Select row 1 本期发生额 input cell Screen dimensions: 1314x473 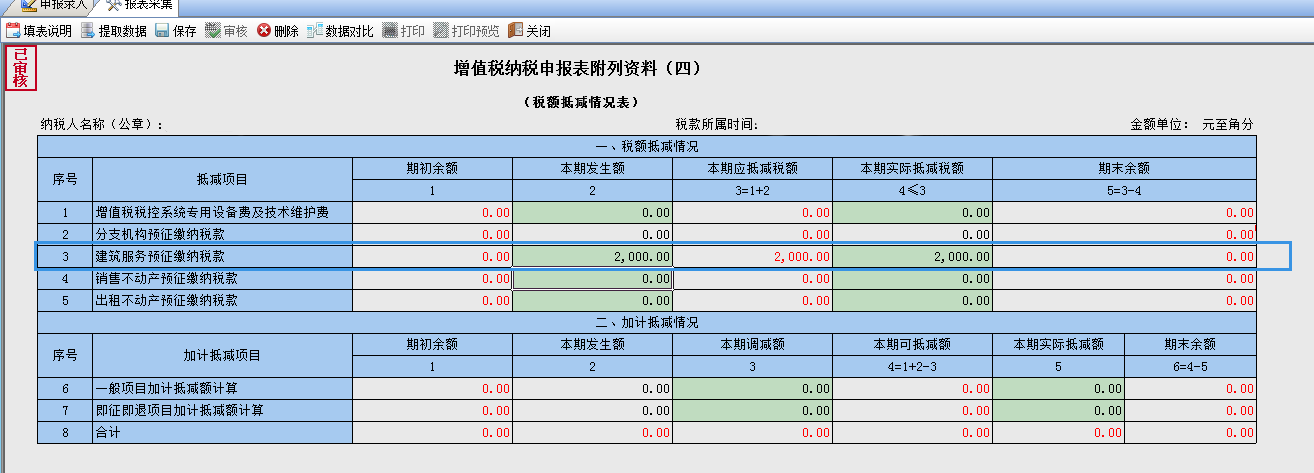click(x=592, y=212)
